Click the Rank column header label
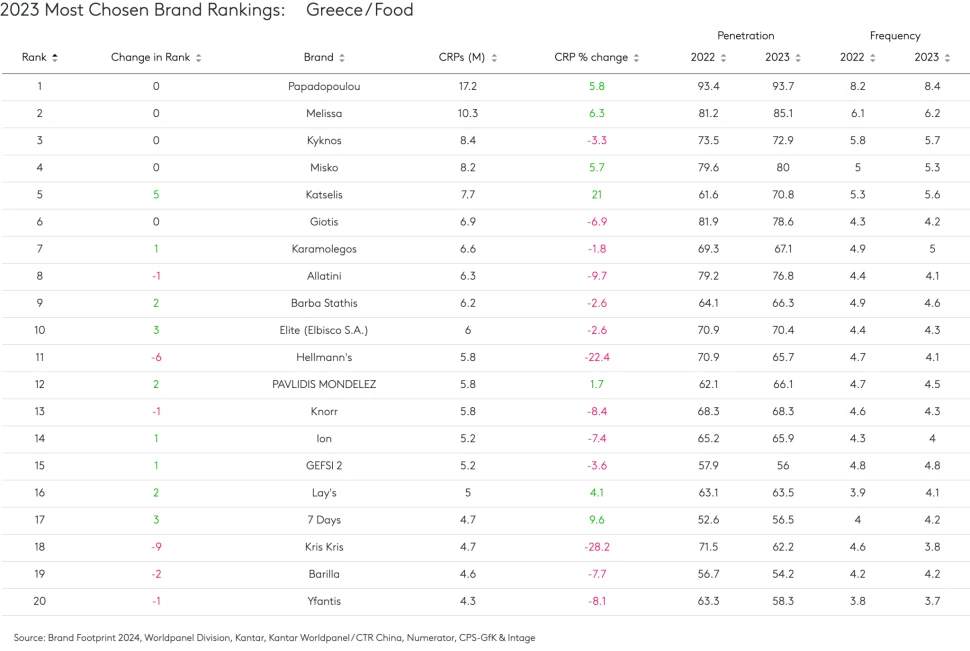Screen dimensions: 970x651 click(34, 58)
